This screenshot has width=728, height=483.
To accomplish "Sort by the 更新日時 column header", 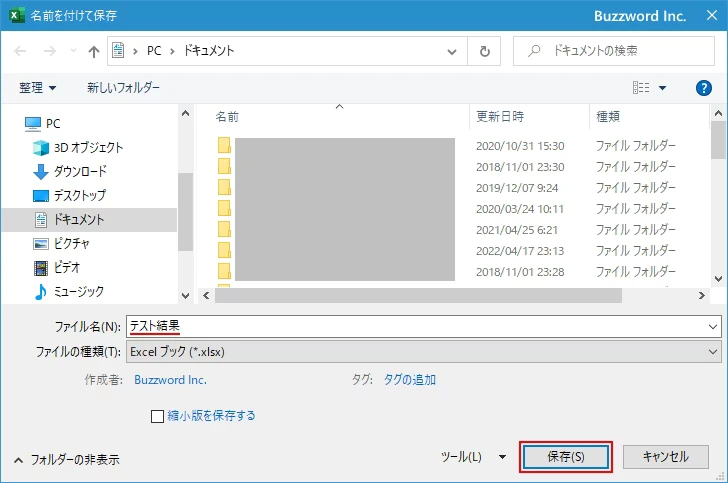I will pyautogui.click(x=500, y=117).
